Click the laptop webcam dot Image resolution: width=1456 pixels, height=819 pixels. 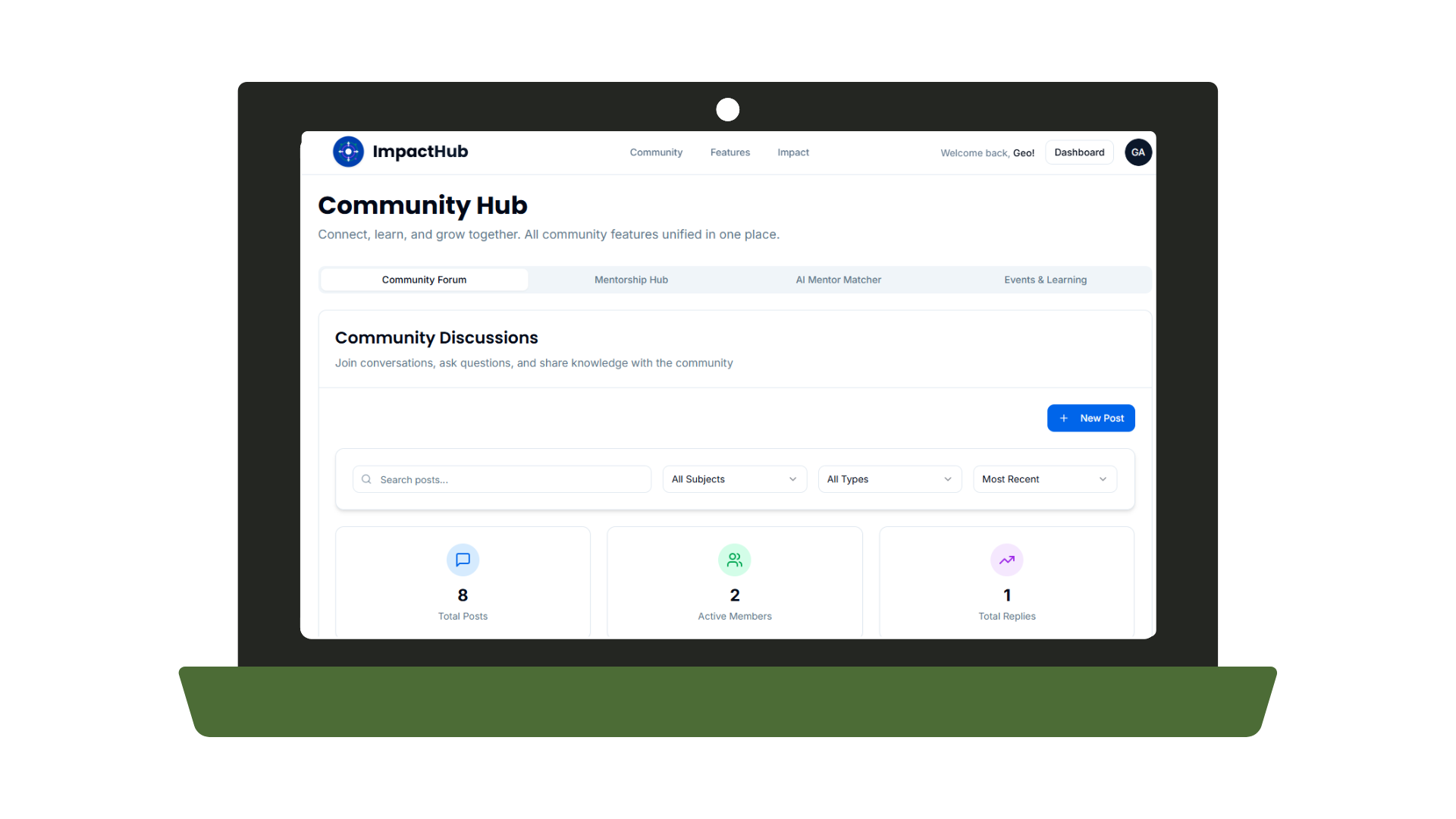click(727, 110)
